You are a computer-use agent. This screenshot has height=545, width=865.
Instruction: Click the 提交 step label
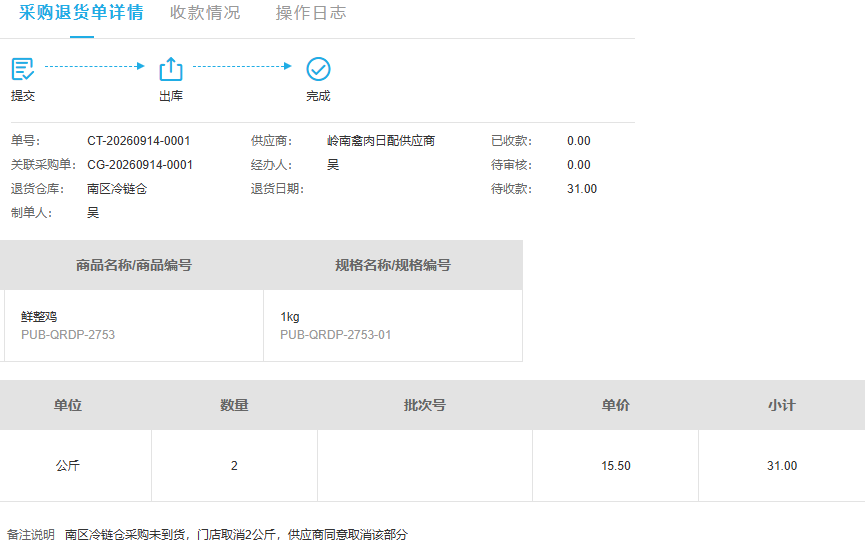tap(23, 96)
